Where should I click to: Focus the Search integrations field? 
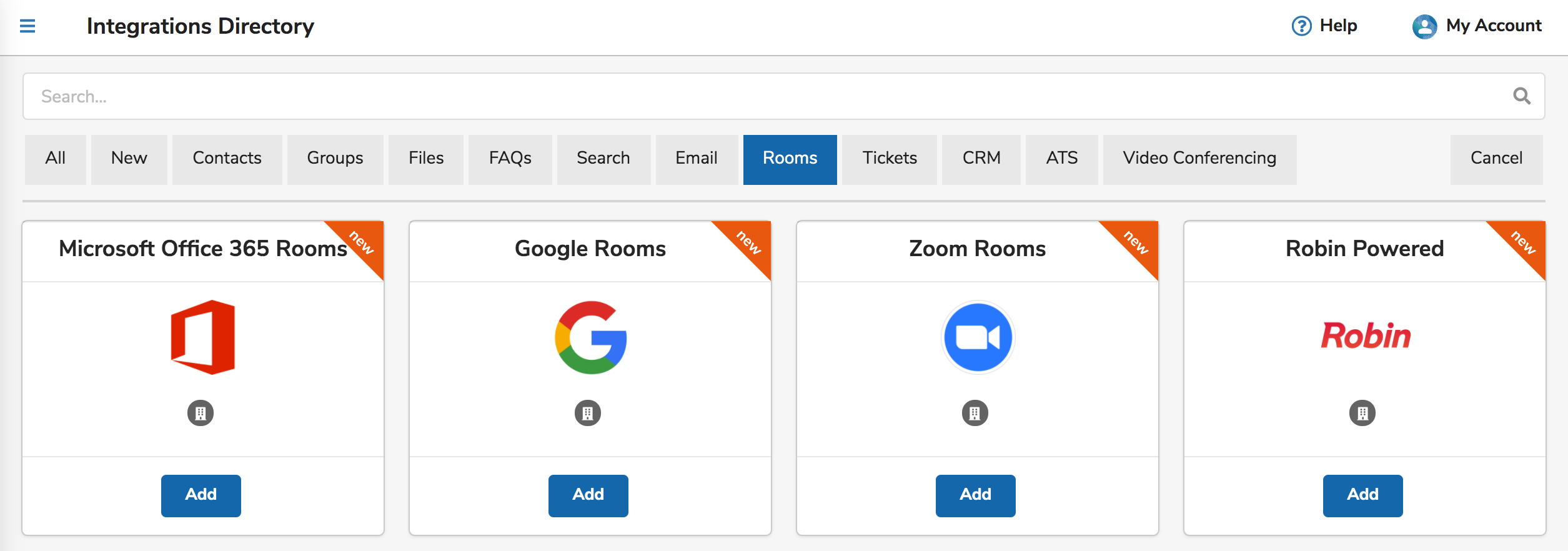coord(784,96)
